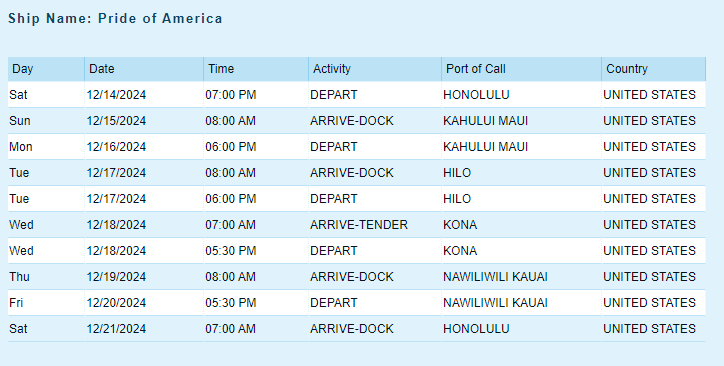Click the Ship Name Pride of America heading
724x366 pixels.
[115, 18]
